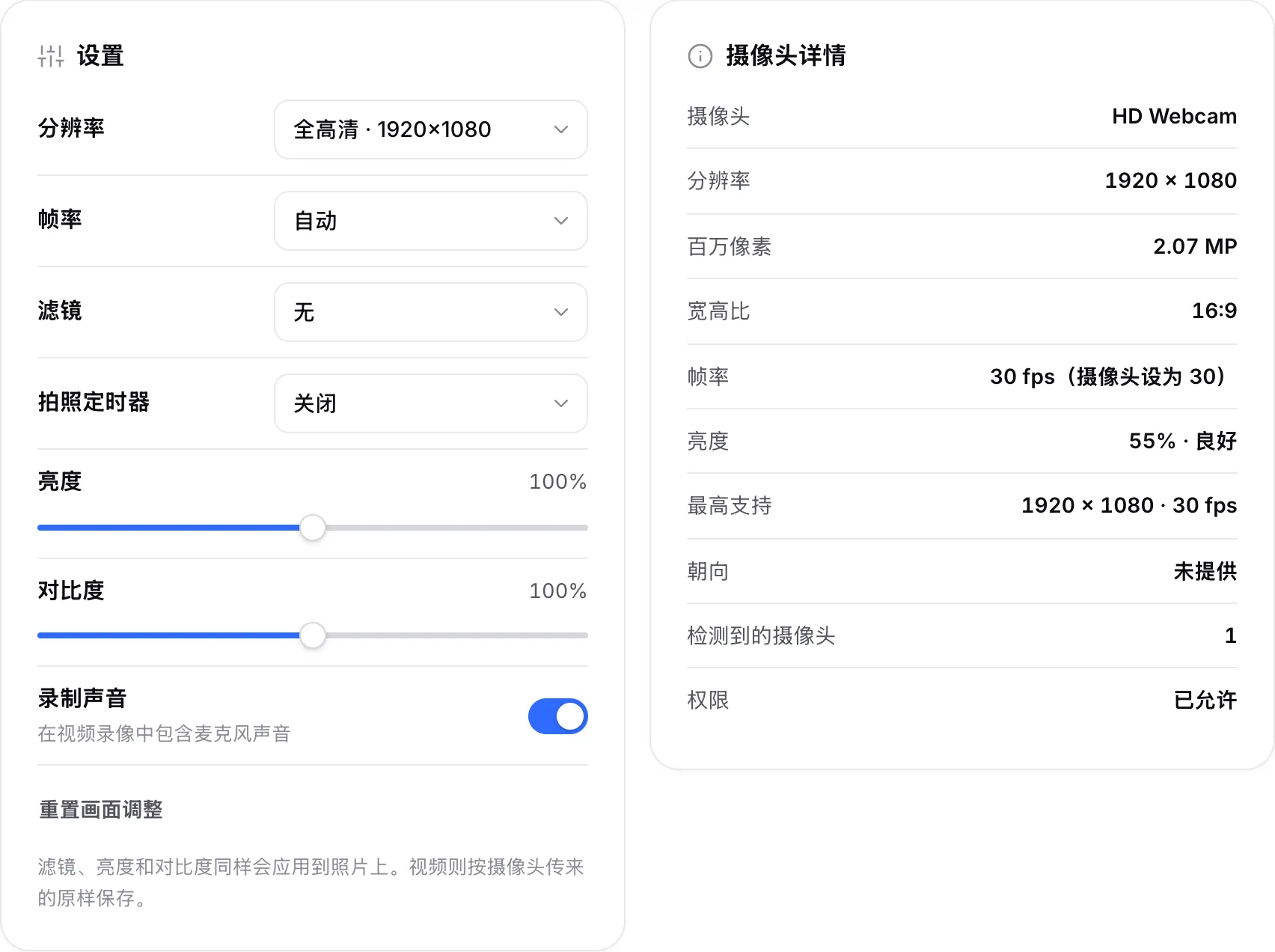The height and width of the screenshot is (952, 1275).
Task: Click the 100% value for 对比度
Action: pyautogui.click(x=557, y=591)
